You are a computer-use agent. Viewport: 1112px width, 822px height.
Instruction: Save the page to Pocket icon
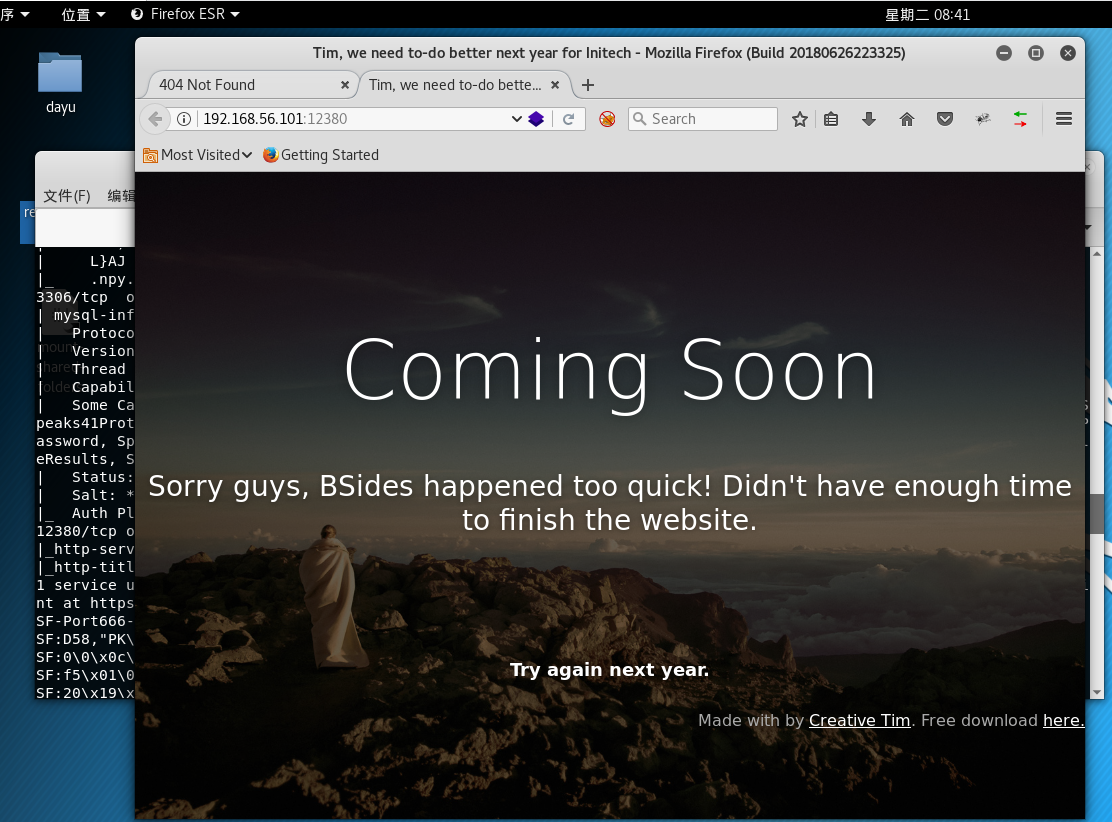click(x=945, y=119)
